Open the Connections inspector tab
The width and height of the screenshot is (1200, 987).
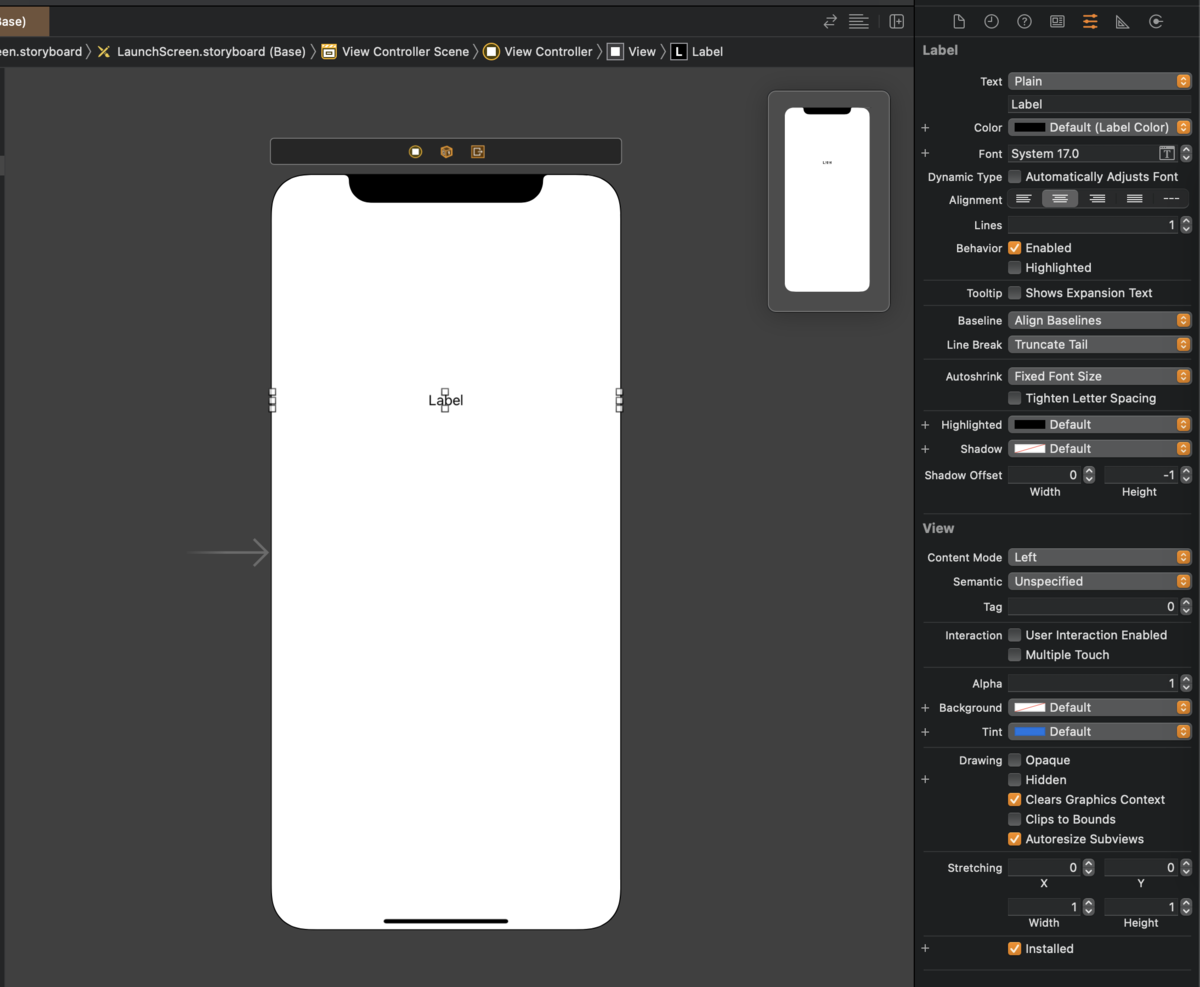click(x=1156, y=22)
